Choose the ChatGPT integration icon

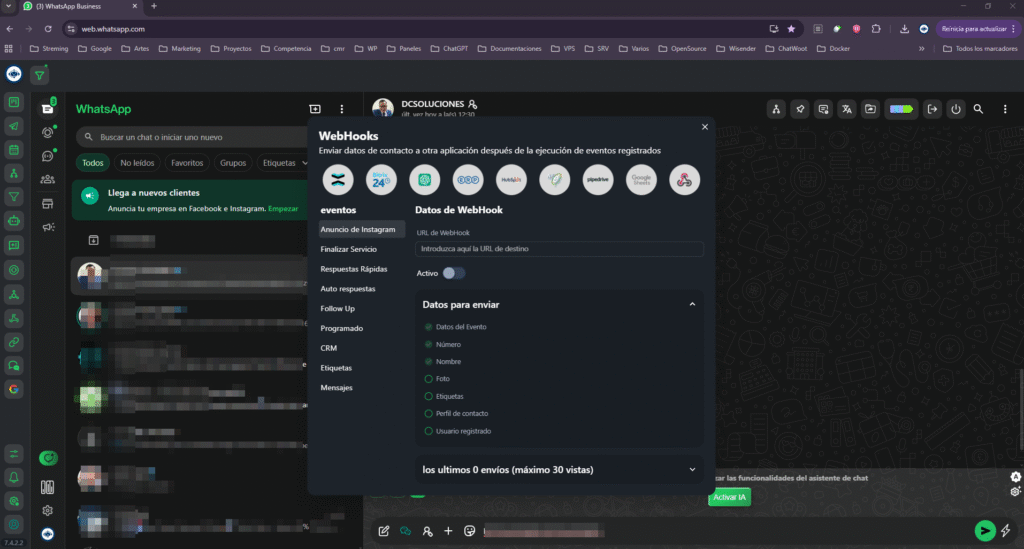click(x=424, y=180)
